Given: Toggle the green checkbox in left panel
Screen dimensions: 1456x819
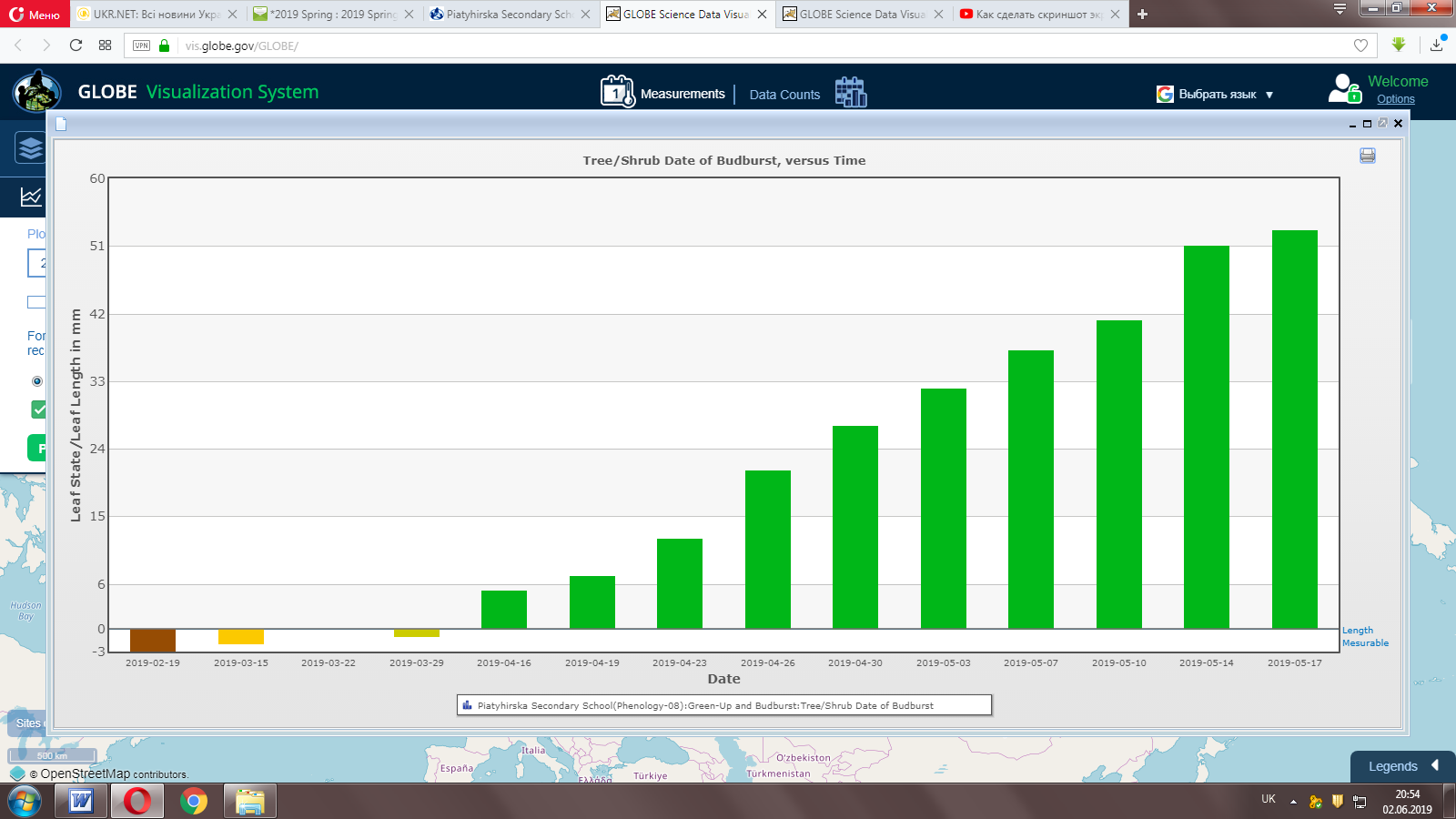Looking at the screenshot, I should tap(38, 409).
